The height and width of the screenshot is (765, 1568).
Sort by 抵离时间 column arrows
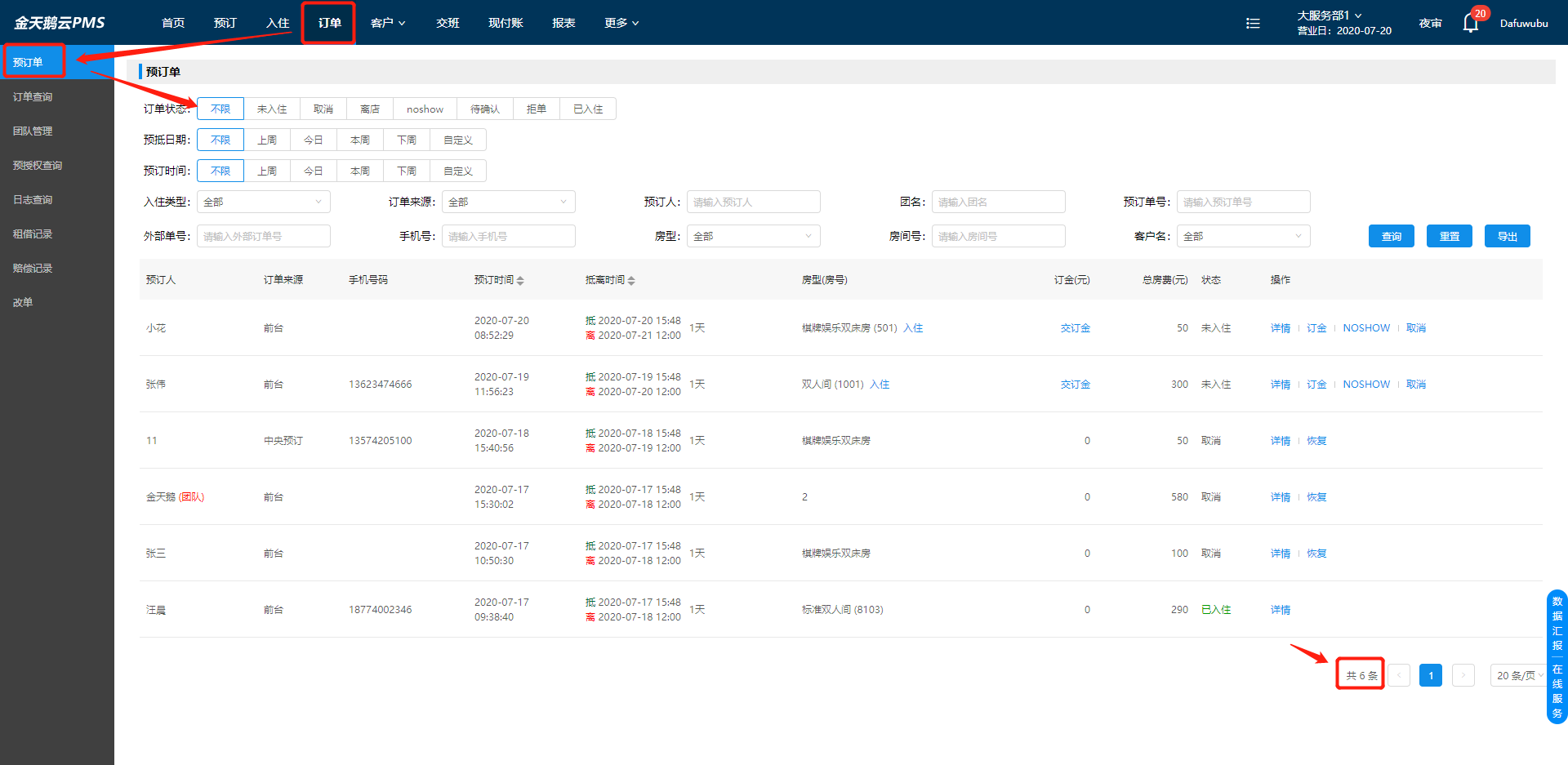pyautogui.click(x=631, y=280)
